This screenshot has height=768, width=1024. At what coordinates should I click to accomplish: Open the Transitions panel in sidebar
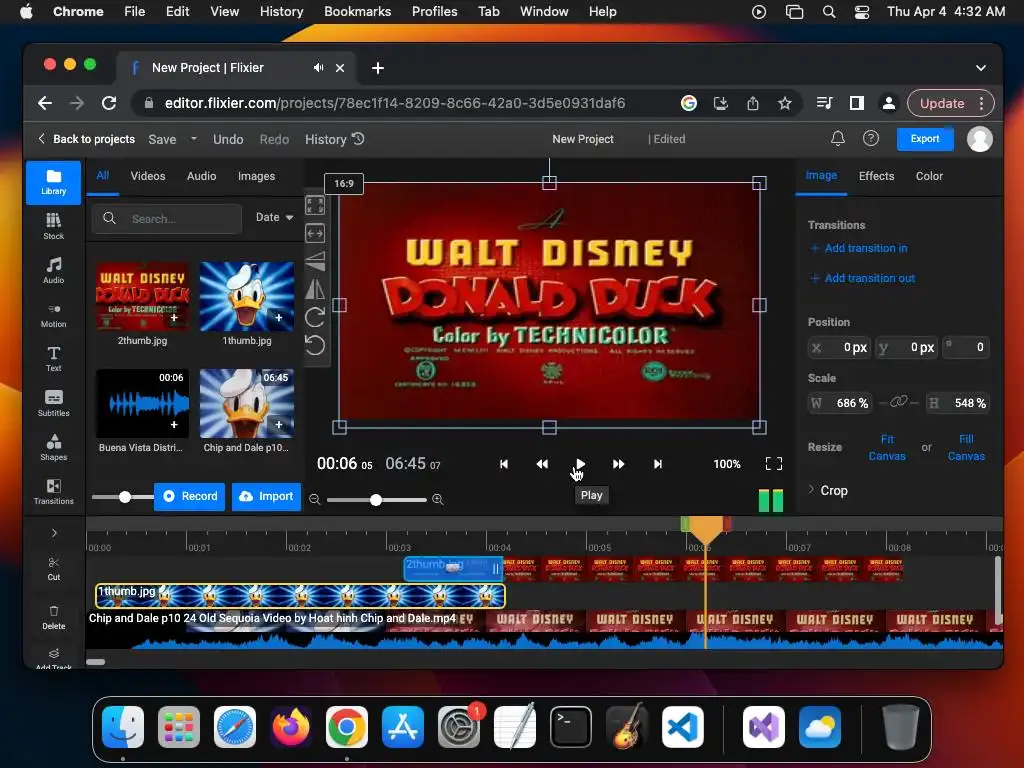(x=54, y=491)
